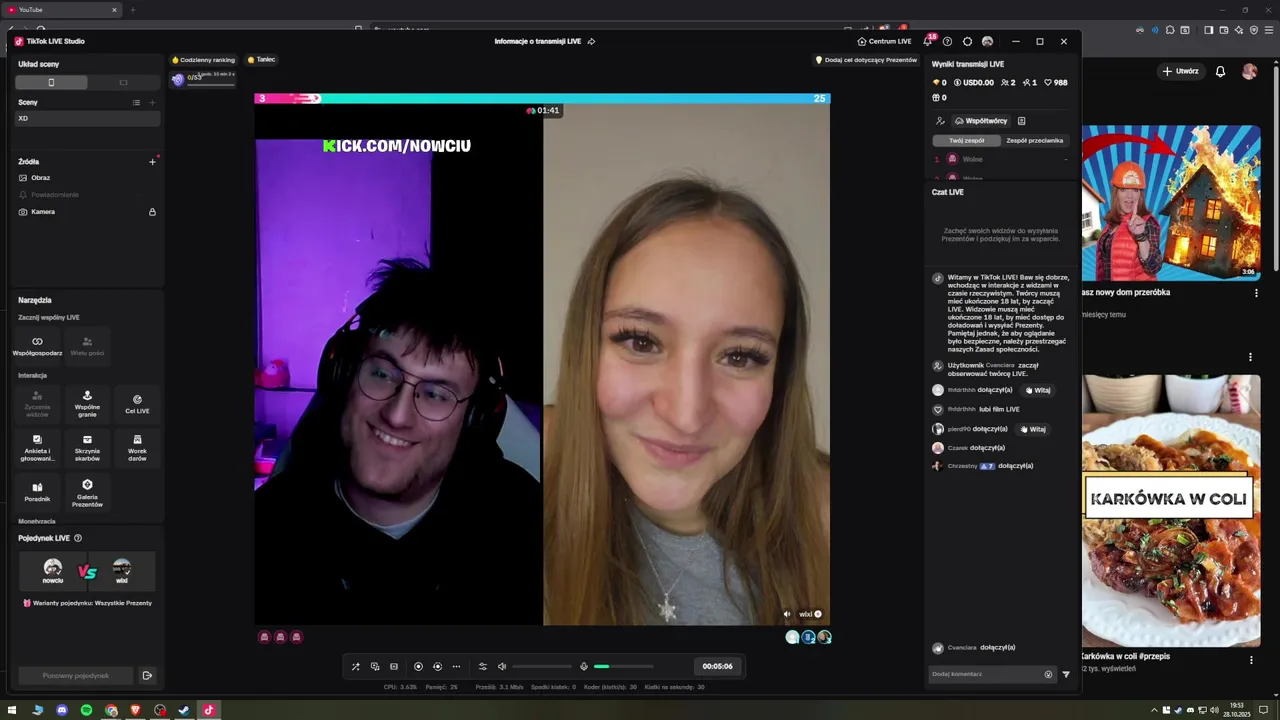1280x720 pixels.
Task: Select the XD scene
Action: tap(88, 118)
